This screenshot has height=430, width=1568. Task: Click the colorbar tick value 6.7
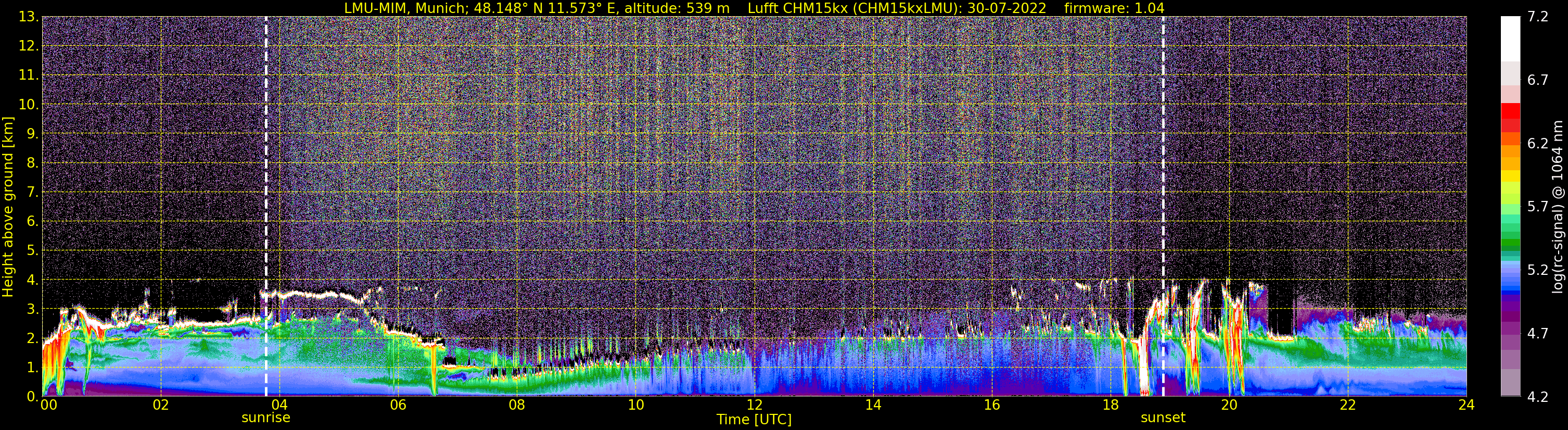coord(1538,80)
